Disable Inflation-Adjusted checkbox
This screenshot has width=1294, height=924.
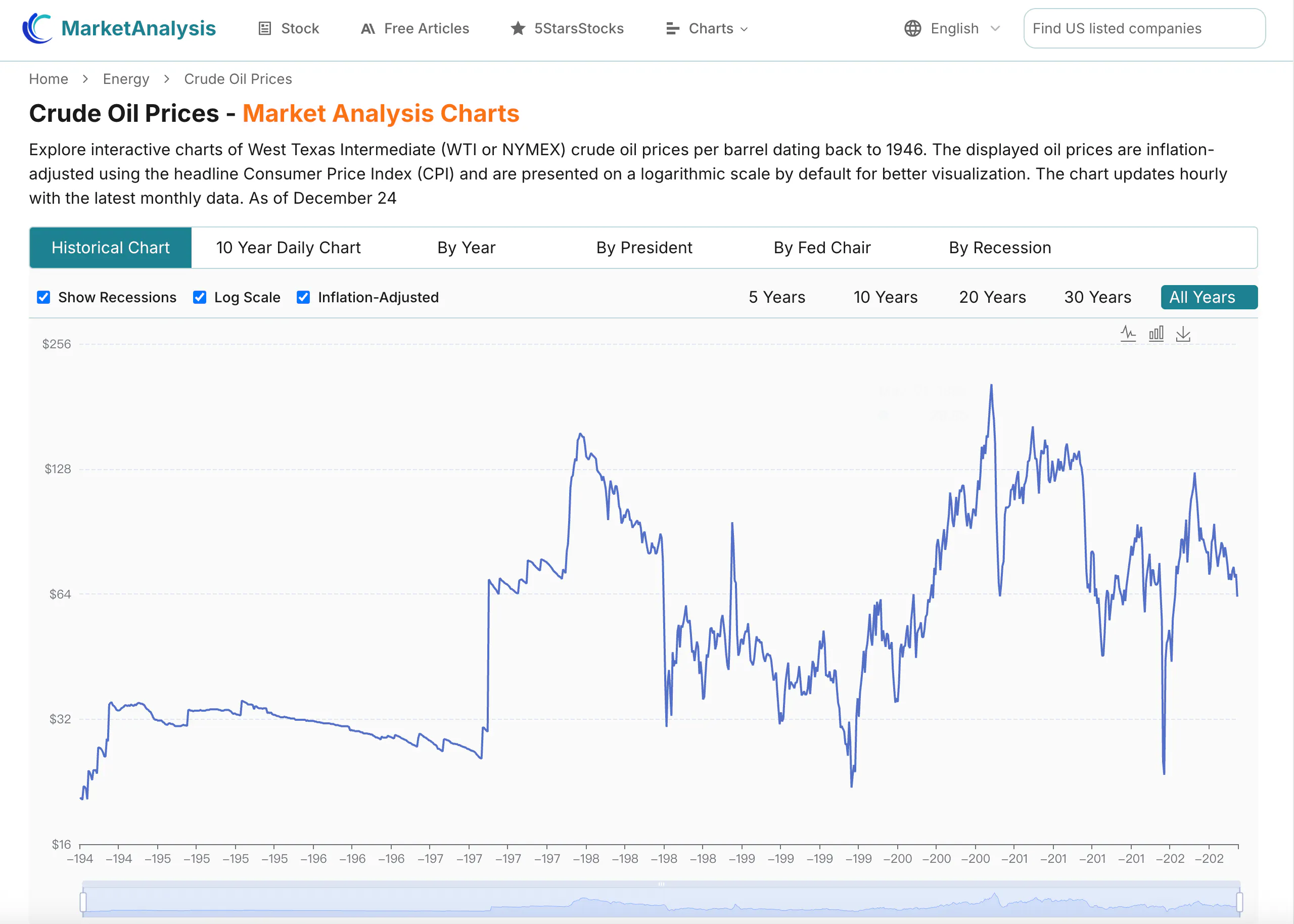pyautogui.click(x=303, y=297)
